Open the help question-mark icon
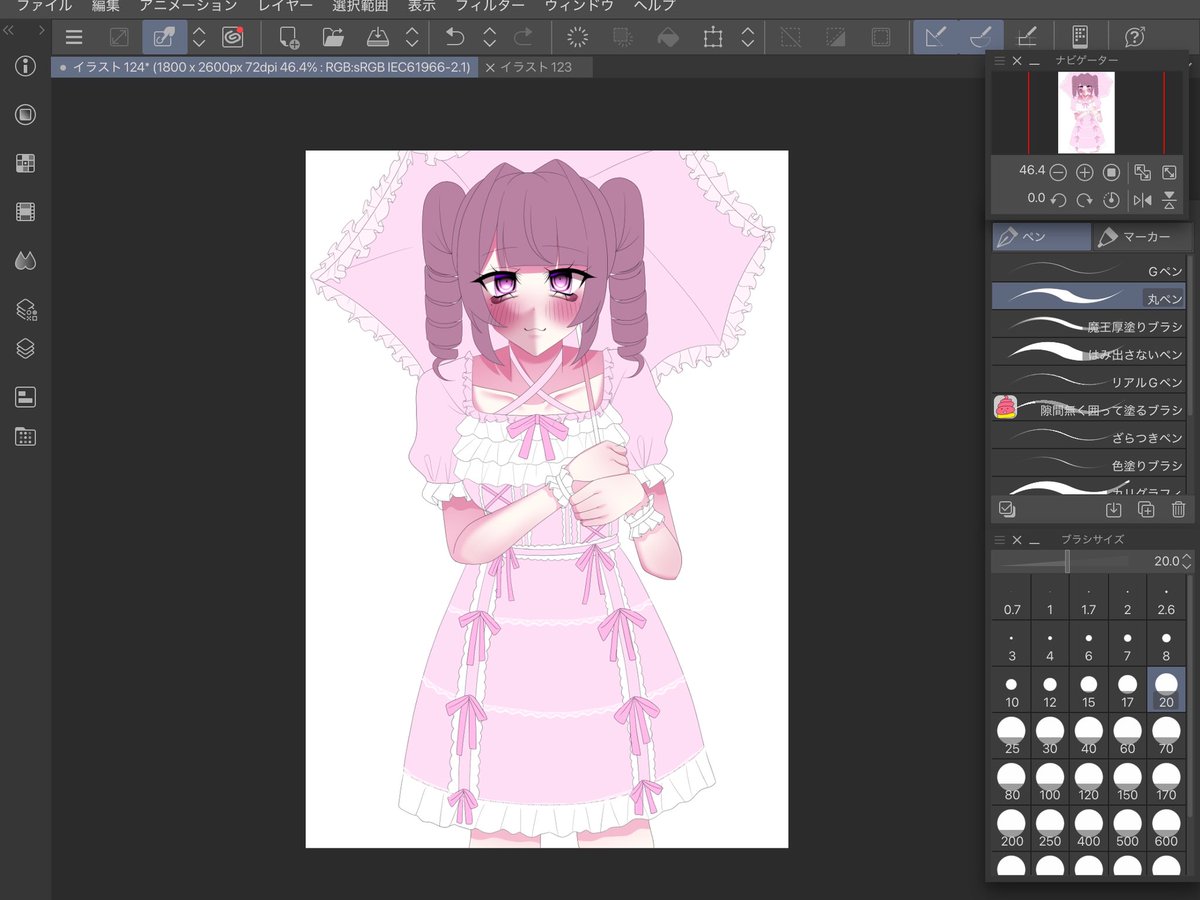 click(x=1134, y=38)
